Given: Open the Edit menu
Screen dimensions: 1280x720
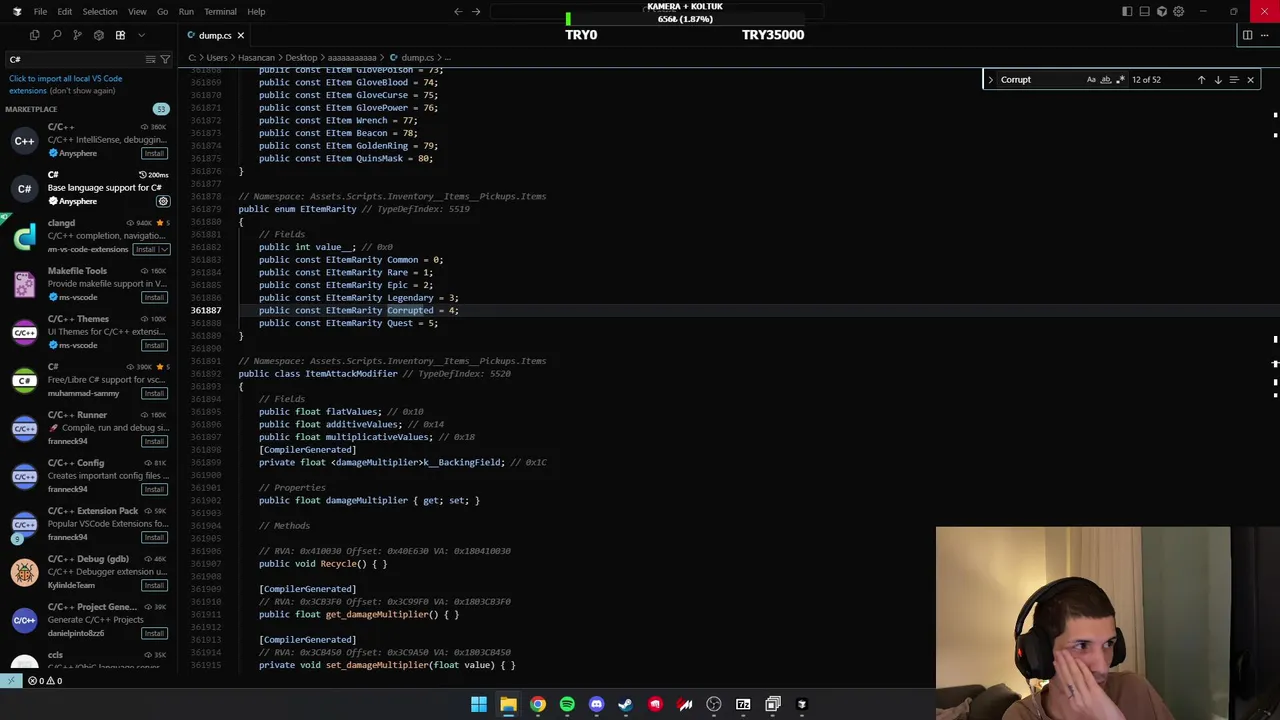Looking at the screenshot, I should tap(64, 11).
